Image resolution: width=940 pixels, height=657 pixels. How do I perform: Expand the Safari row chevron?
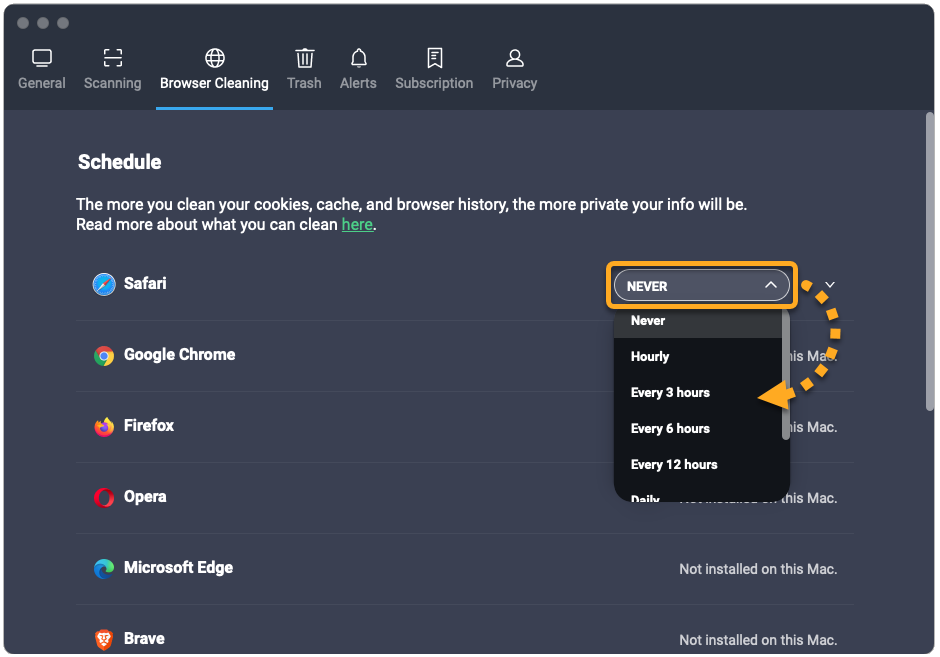coord(829,285)
